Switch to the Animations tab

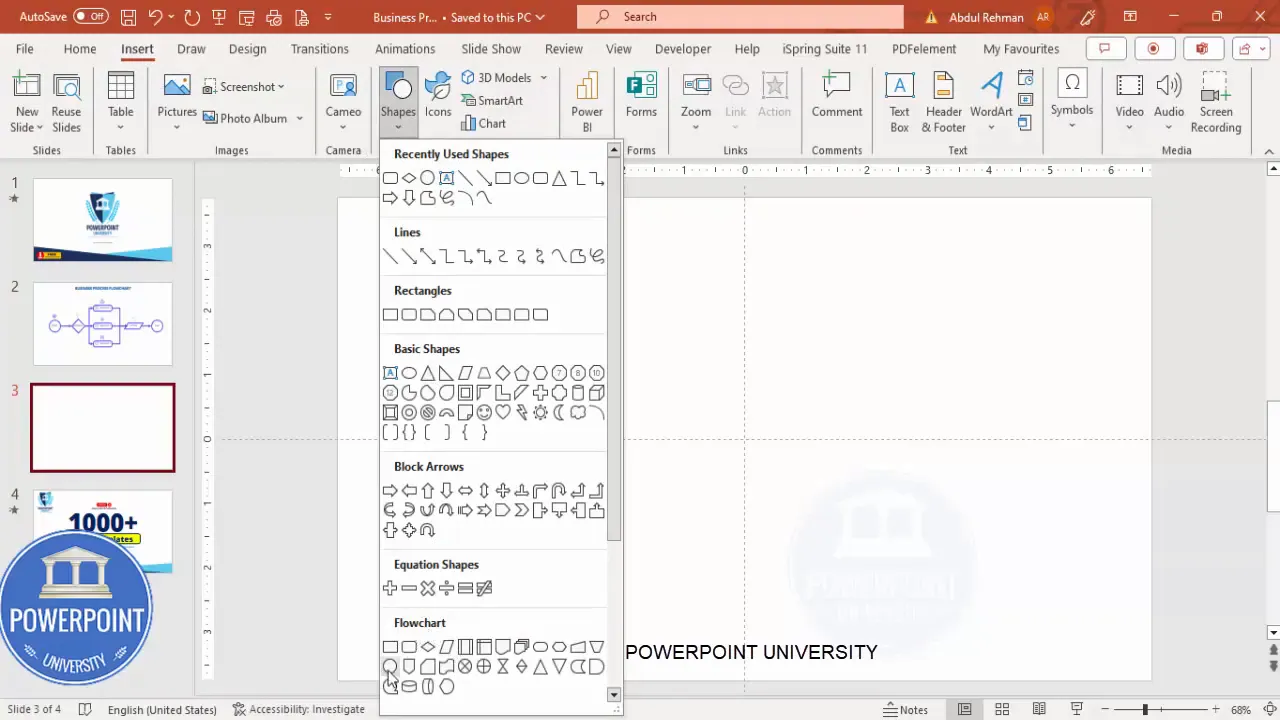pos(406,49)
